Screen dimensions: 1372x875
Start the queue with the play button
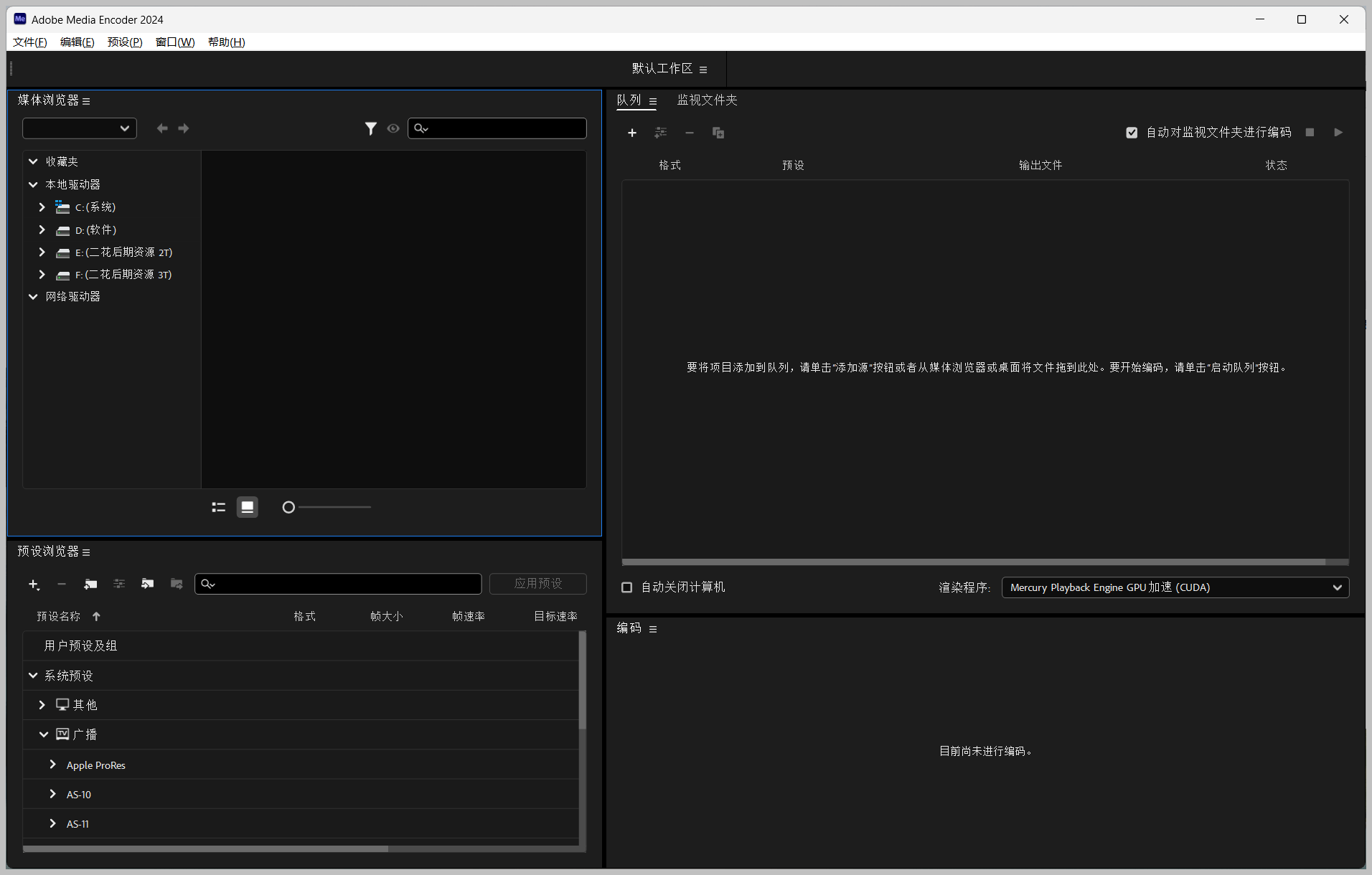click(1338, 132)
